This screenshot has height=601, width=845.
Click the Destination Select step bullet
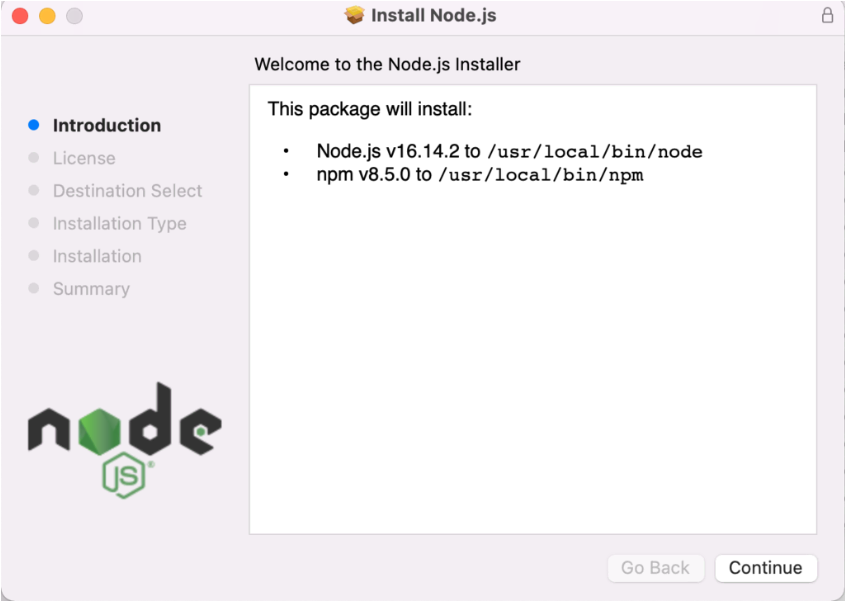36,190
